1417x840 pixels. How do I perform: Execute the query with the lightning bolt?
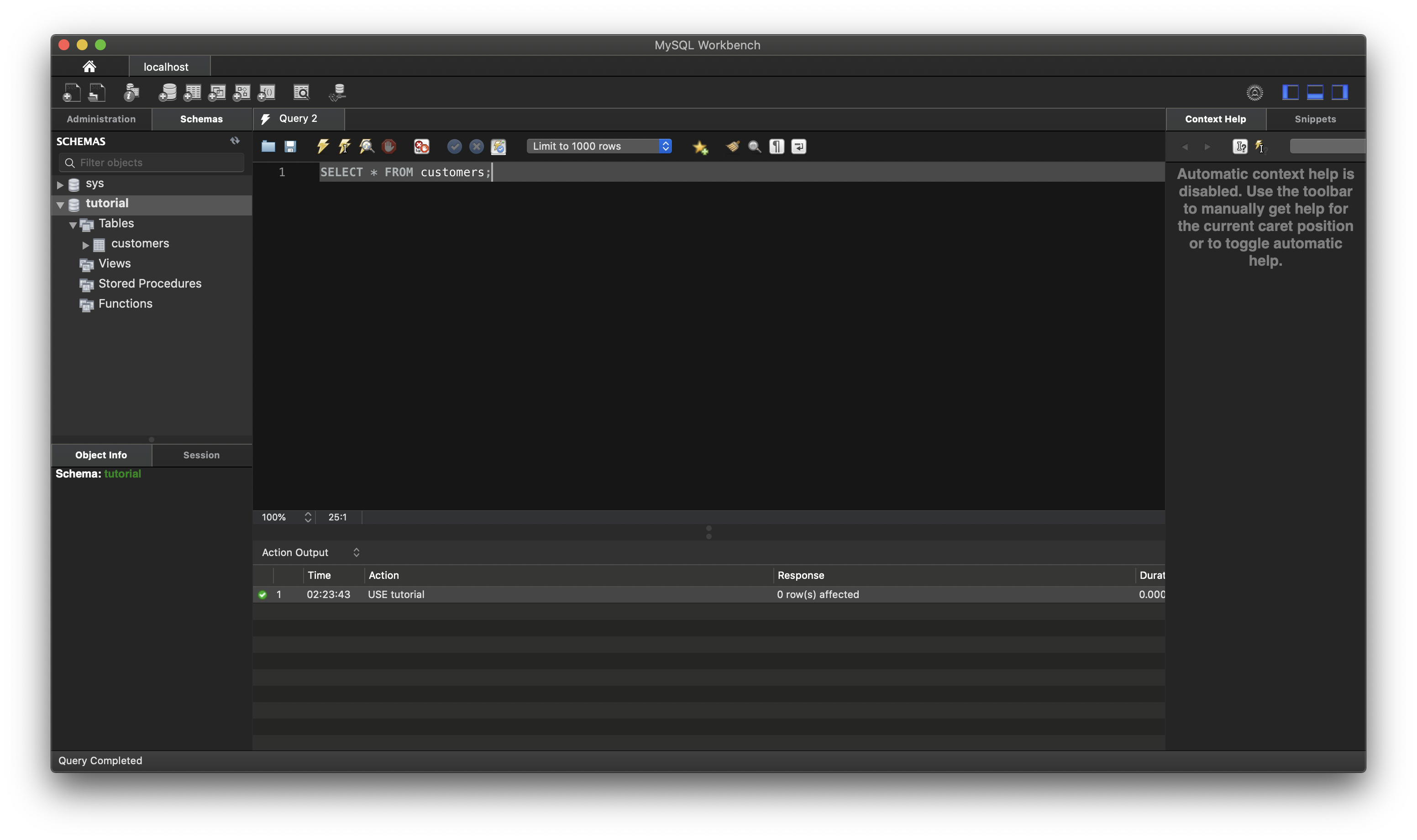pyautogui.click(x=323, y=147)
